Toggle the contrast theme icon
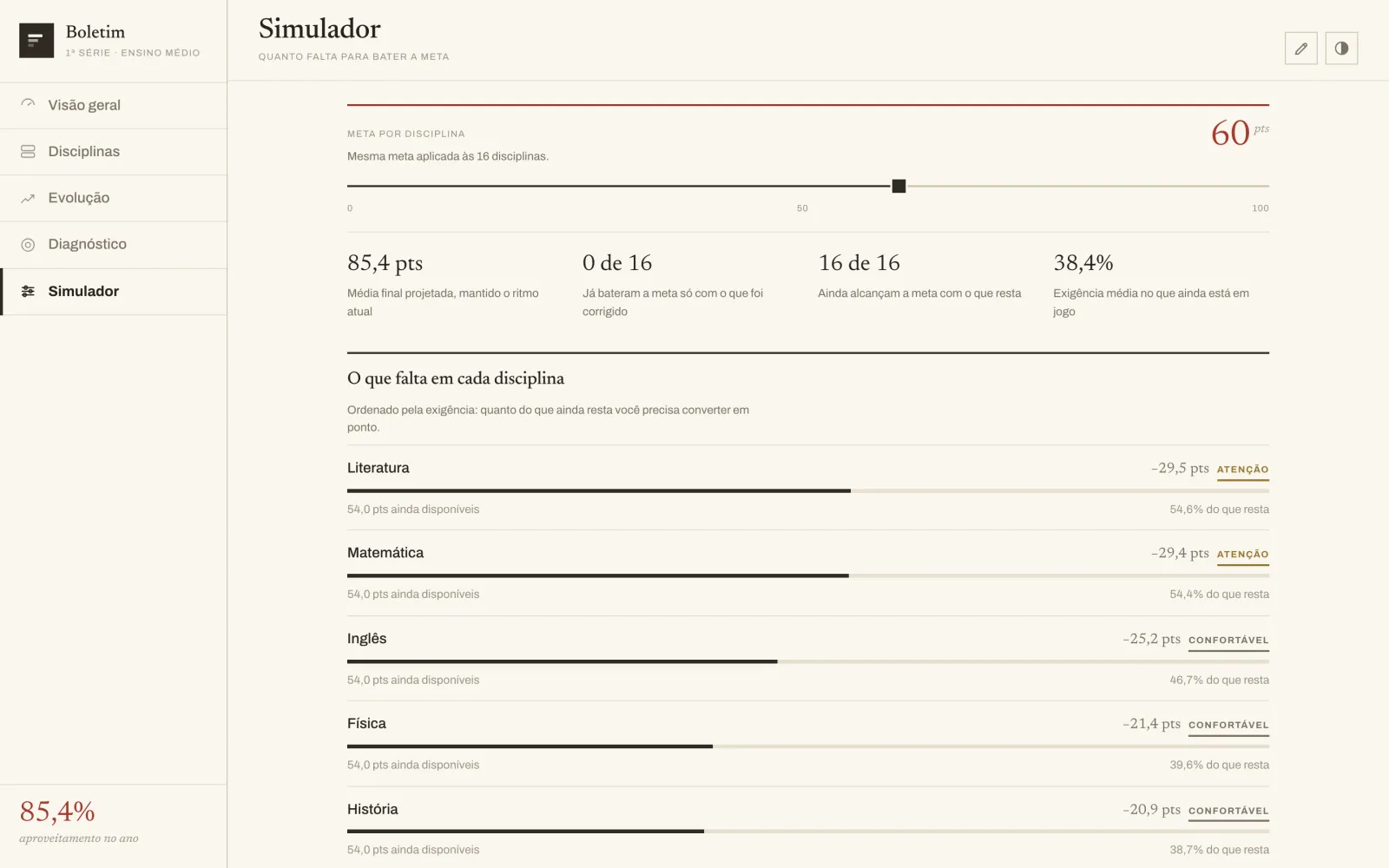1389x868 pixels. (x=1341, y=49)
